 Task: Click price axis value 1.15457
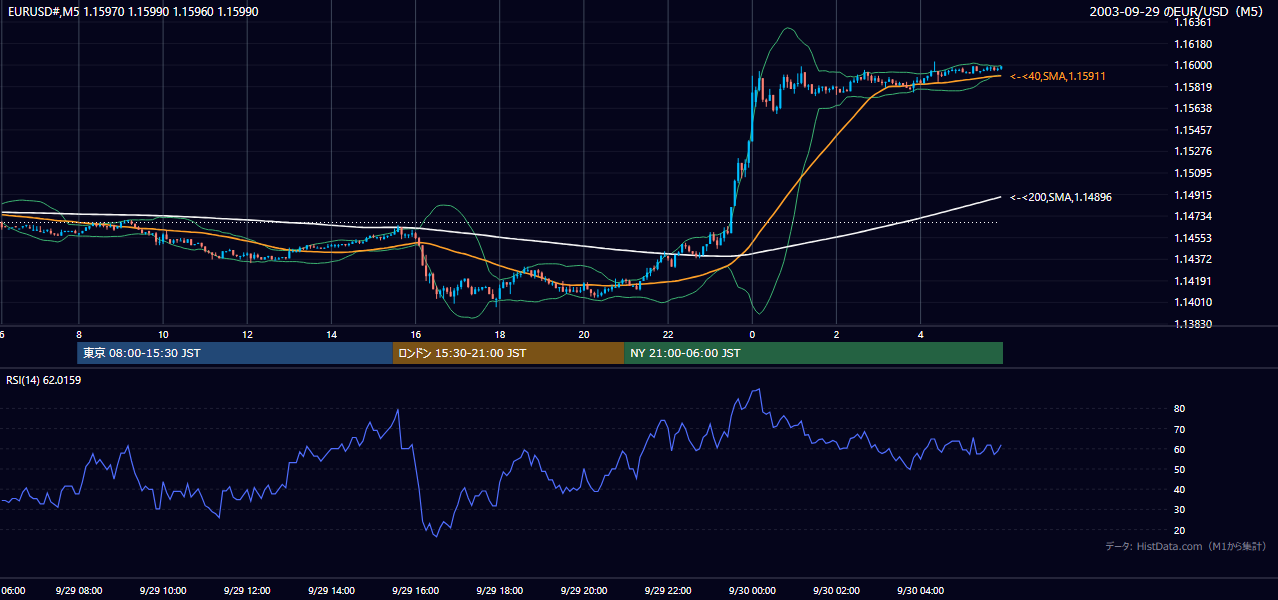[1193, 130]
